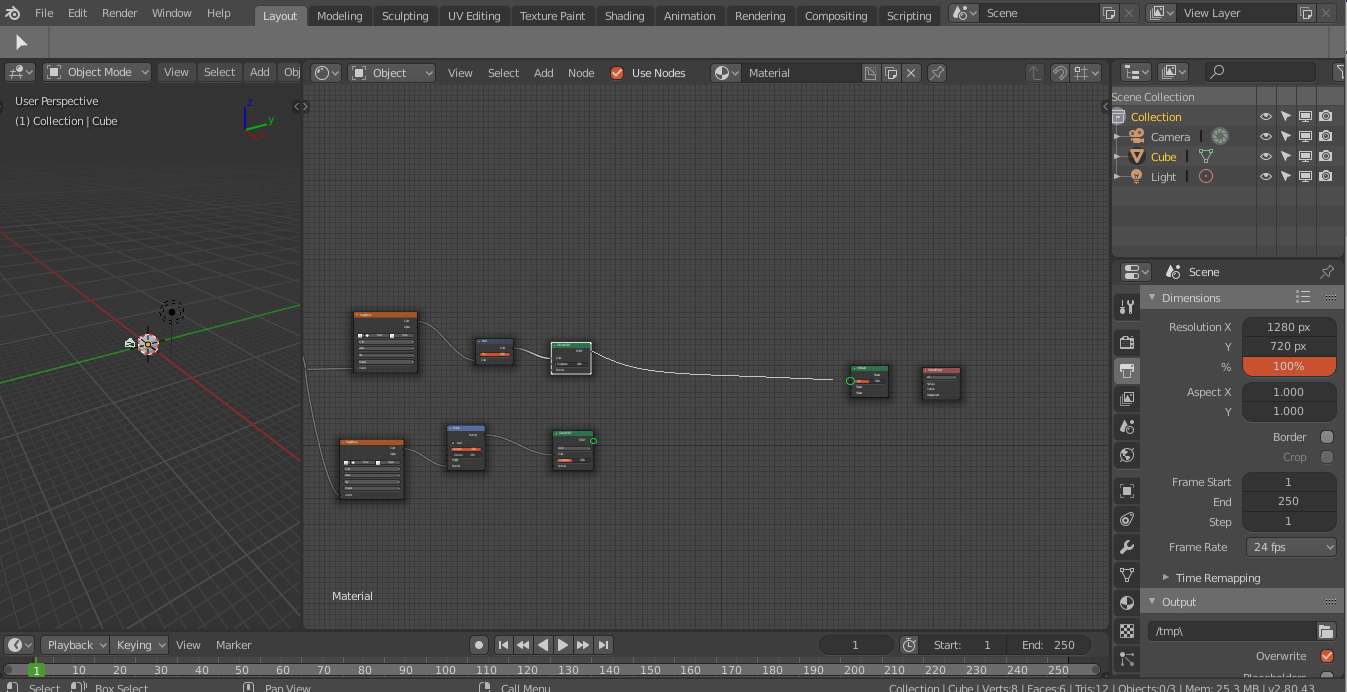The width and height of the screenshot is (1347, 692).
Task: Open the Object Mode dropdown
Action: tap(97, 72)
